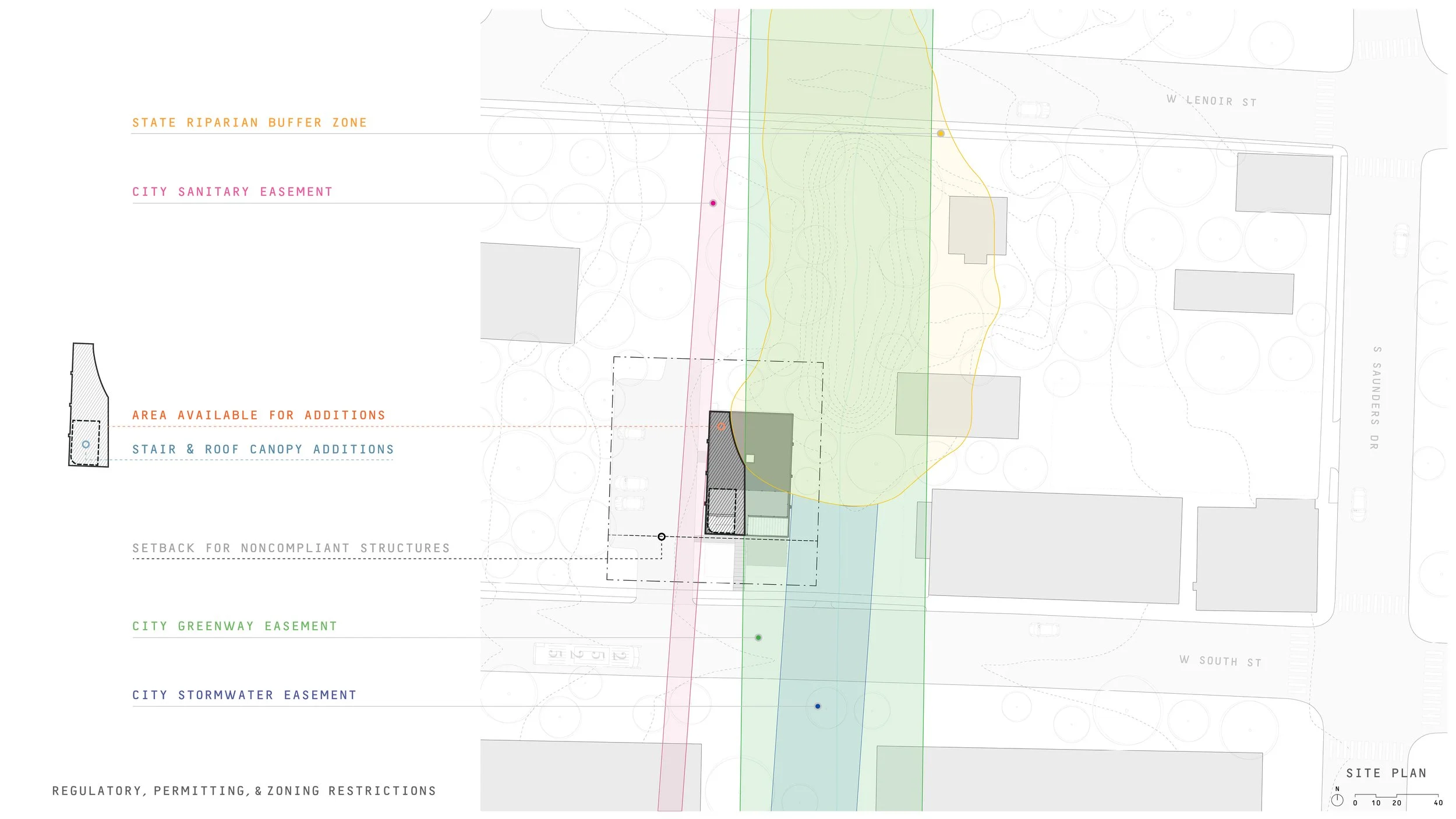Click the Site Plan title text

tap(1386, 773)
